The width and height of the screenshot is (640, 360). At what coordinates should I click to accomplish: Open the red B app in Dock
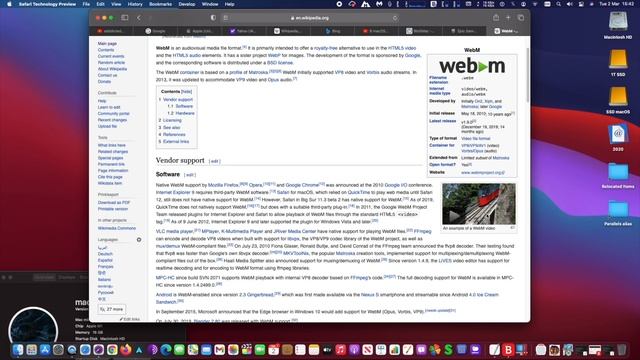point(508,349)
